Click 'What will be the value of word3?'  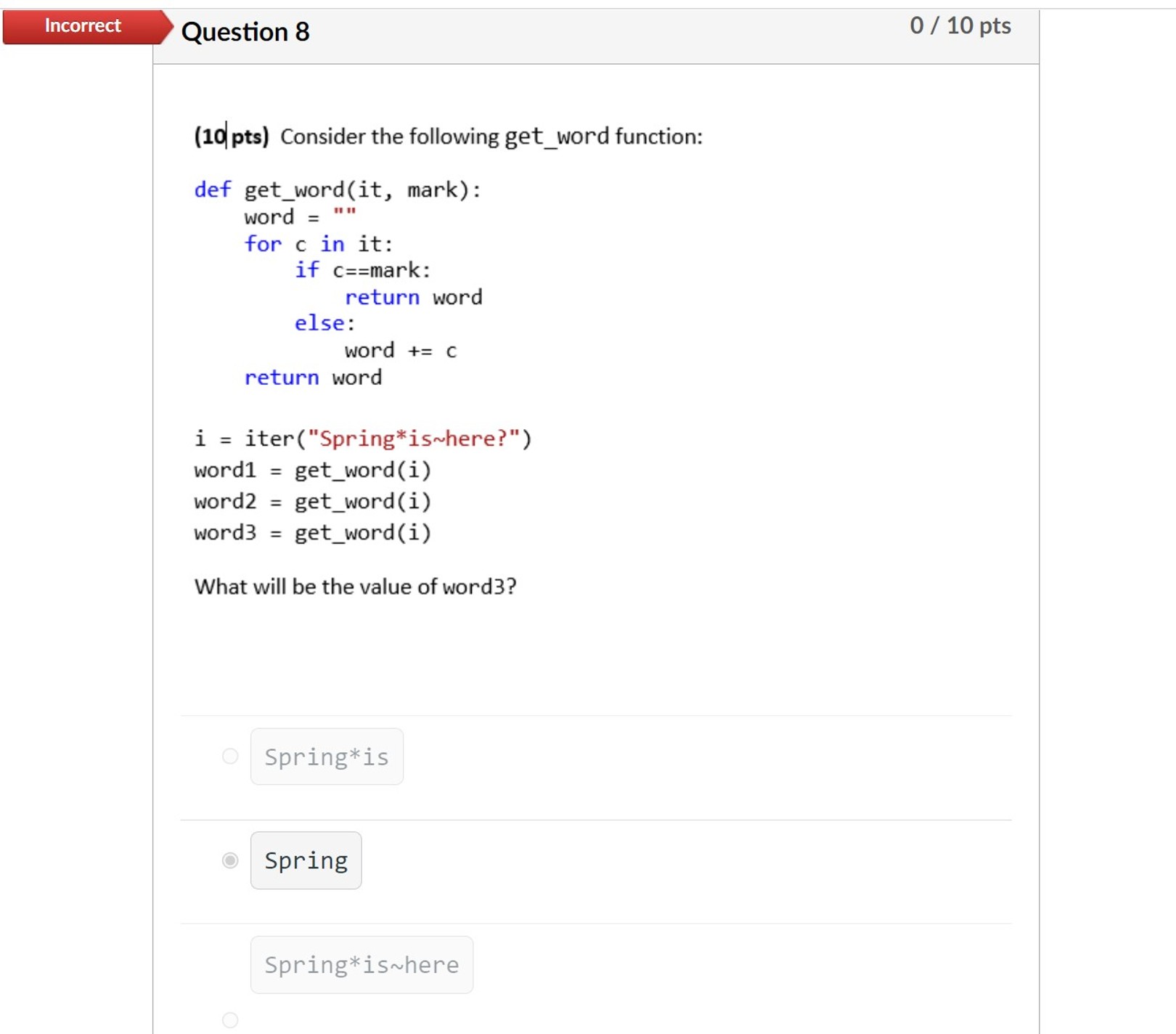[356, 587]
